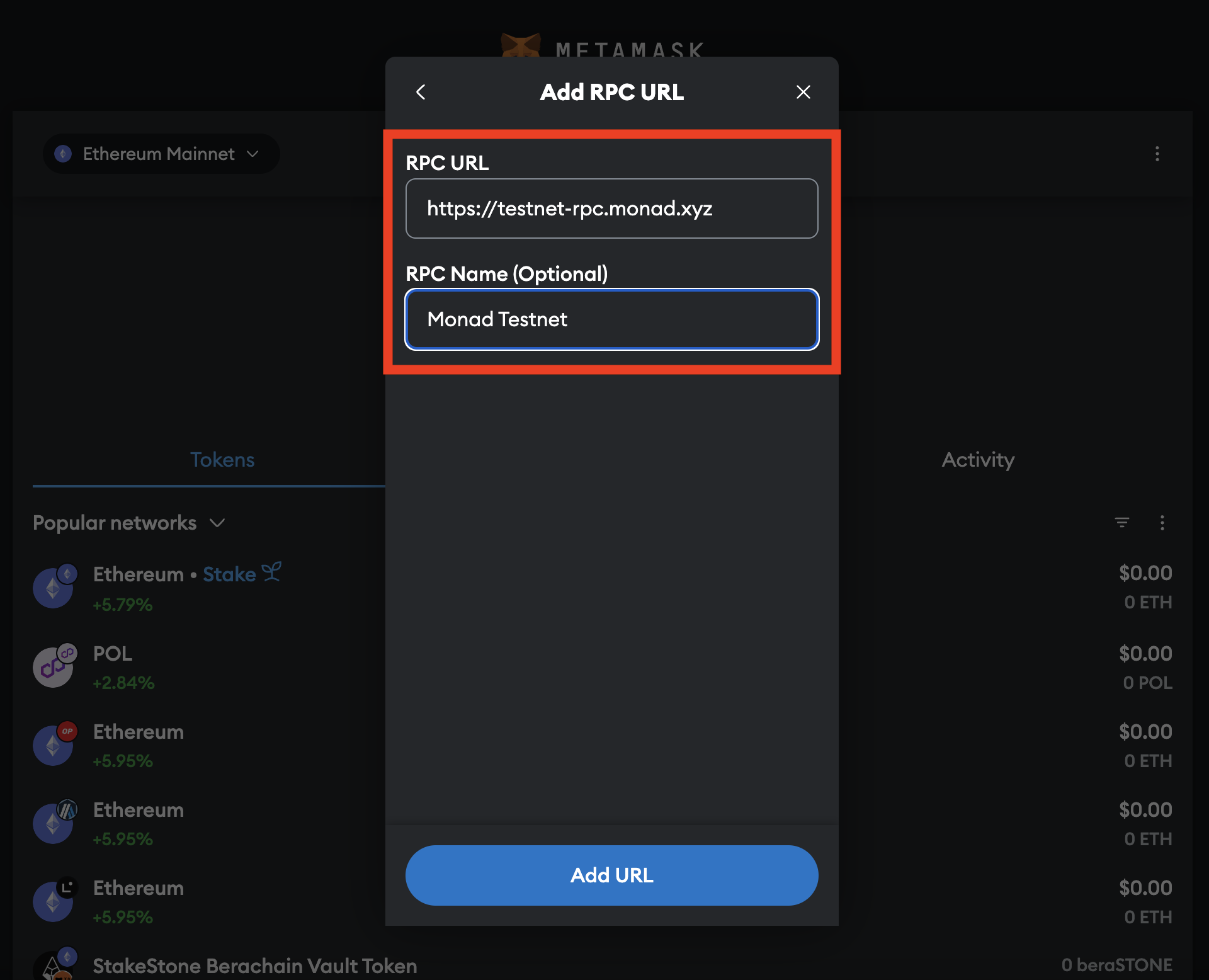
Task: Switch to the Tokens tab
Action: coord(222,460)
